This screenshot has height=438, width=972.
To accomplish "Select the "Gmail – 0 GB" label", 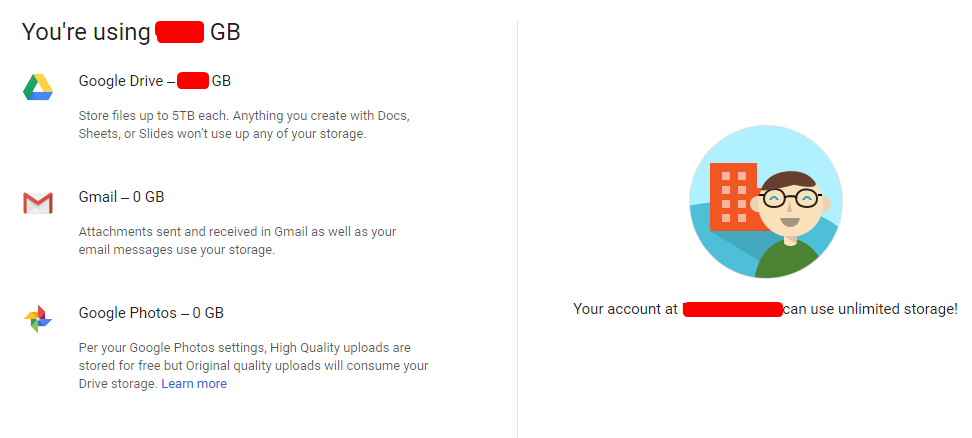I will pyautogui.click(x=121, y=197).
